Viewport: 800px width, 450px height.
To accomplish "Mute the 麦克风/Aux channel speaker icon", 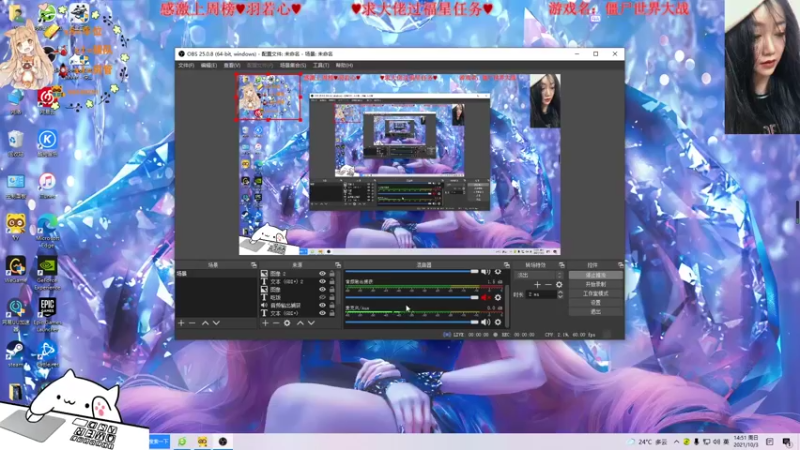I will (485, 322).
